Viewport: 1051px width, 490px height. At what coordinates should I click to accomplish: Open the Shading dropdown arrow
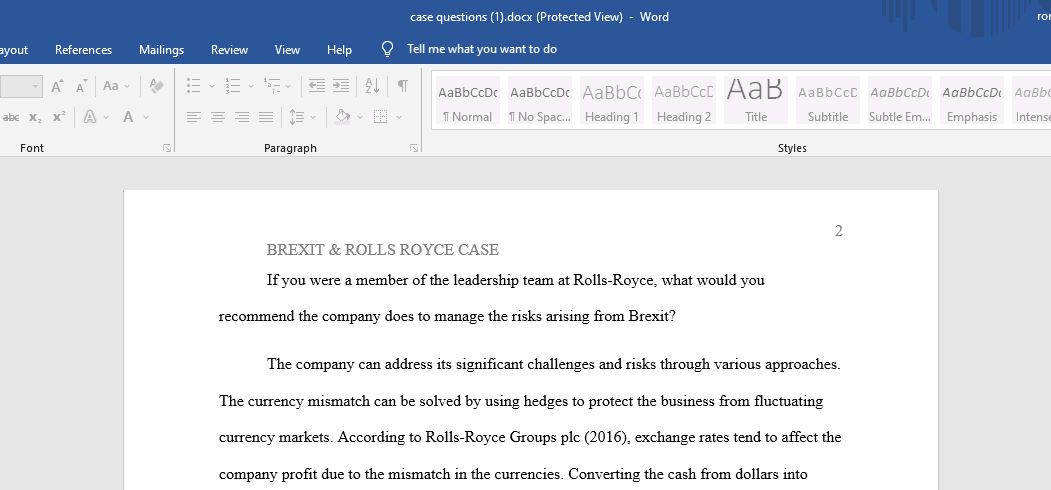tap(360, 117)
